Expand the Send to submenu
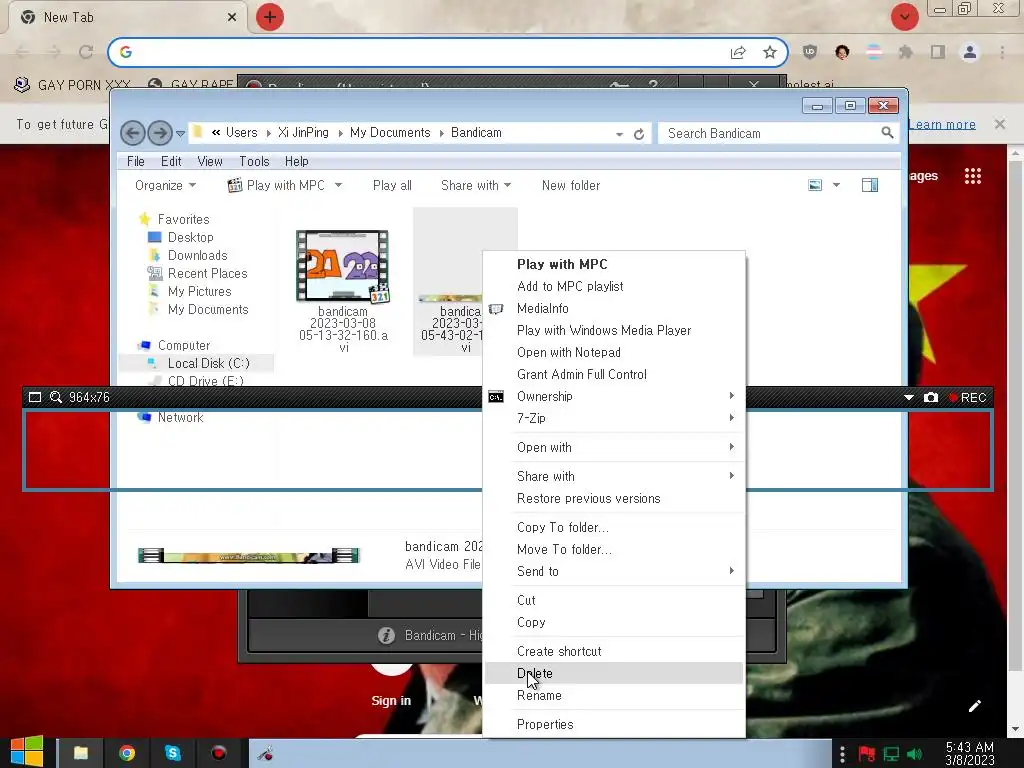This screenshot has height=768, width=1024. (x=614, y=571)
